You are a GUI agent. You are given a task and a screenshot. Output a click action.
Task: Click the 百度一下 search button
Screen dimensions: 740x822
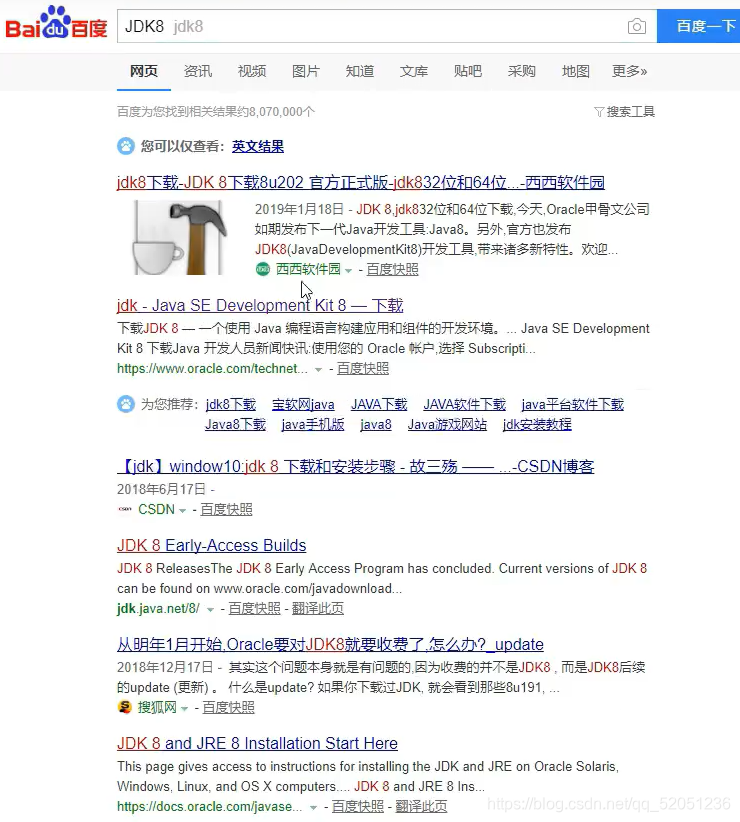(699, 26)
